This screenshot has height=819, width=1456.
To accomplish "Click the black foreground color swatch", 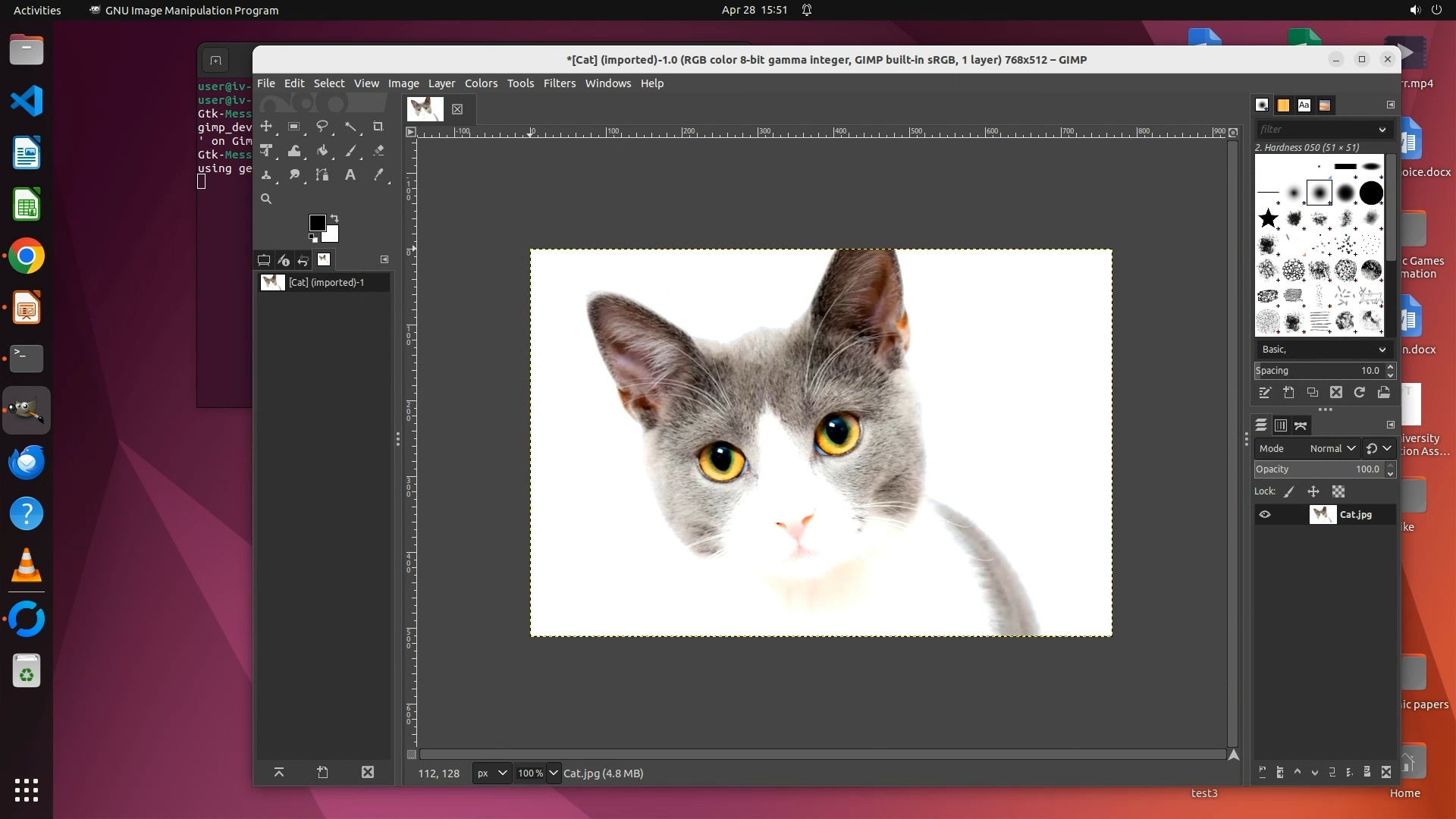I will point(317,222).
